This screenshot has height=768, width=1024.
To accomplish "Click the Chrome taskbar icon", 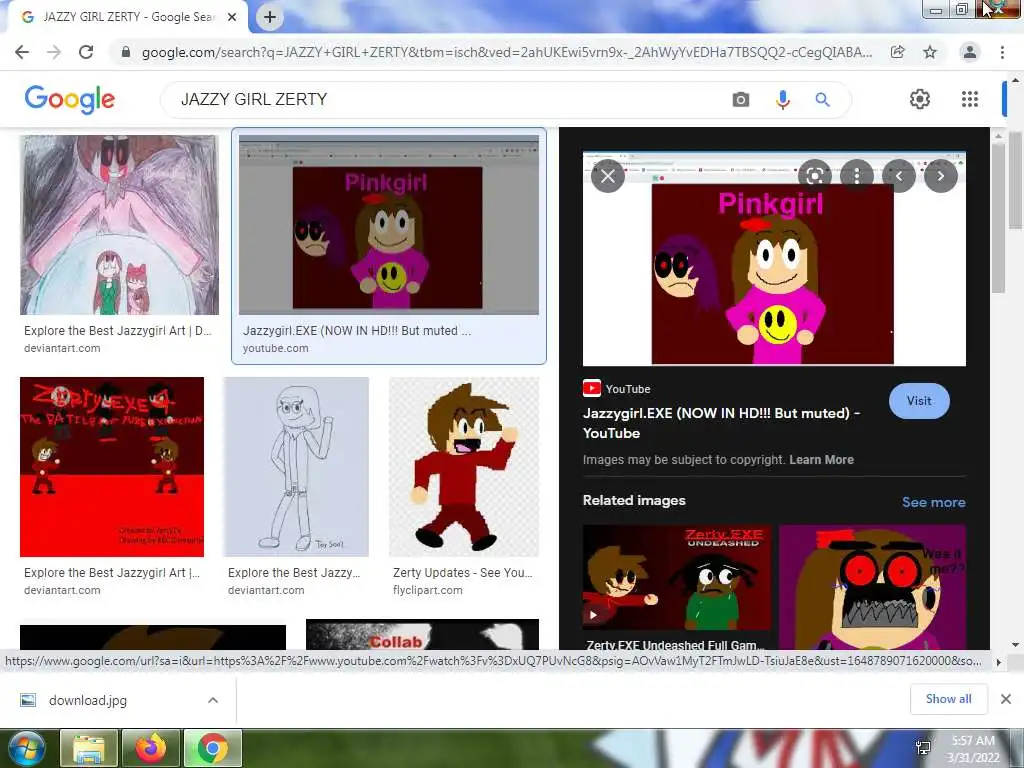I will click(213, 748).
